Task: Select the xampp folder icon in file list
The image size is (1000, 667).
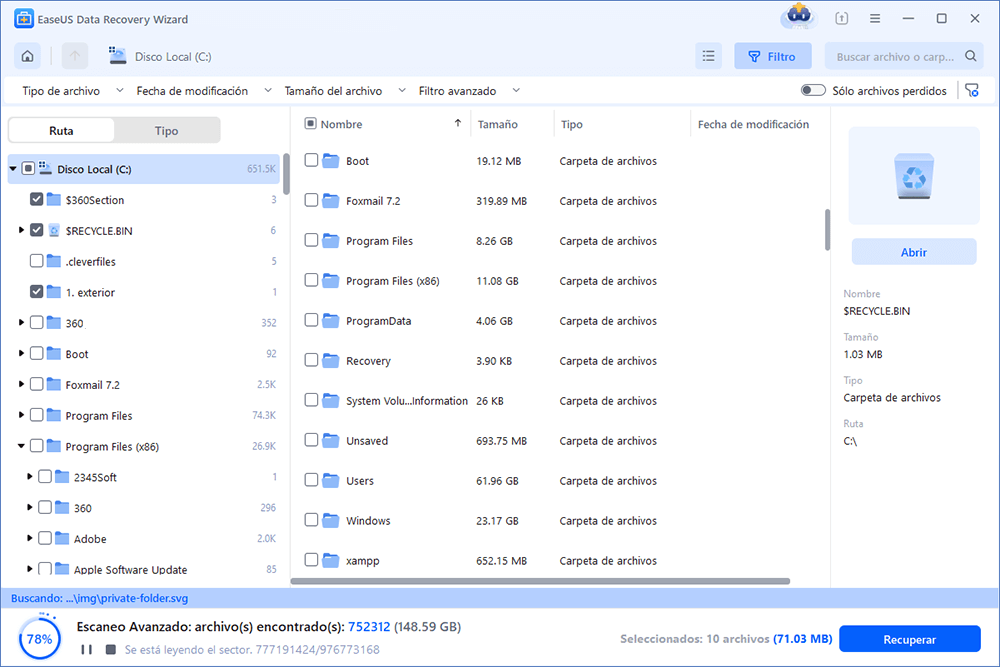Action: (330, 561)
